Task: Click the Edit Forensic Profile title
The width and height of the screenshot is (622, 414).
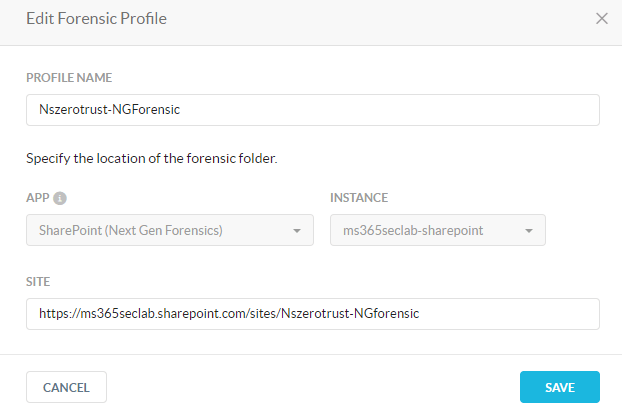Action: click(x=96, y=19)
